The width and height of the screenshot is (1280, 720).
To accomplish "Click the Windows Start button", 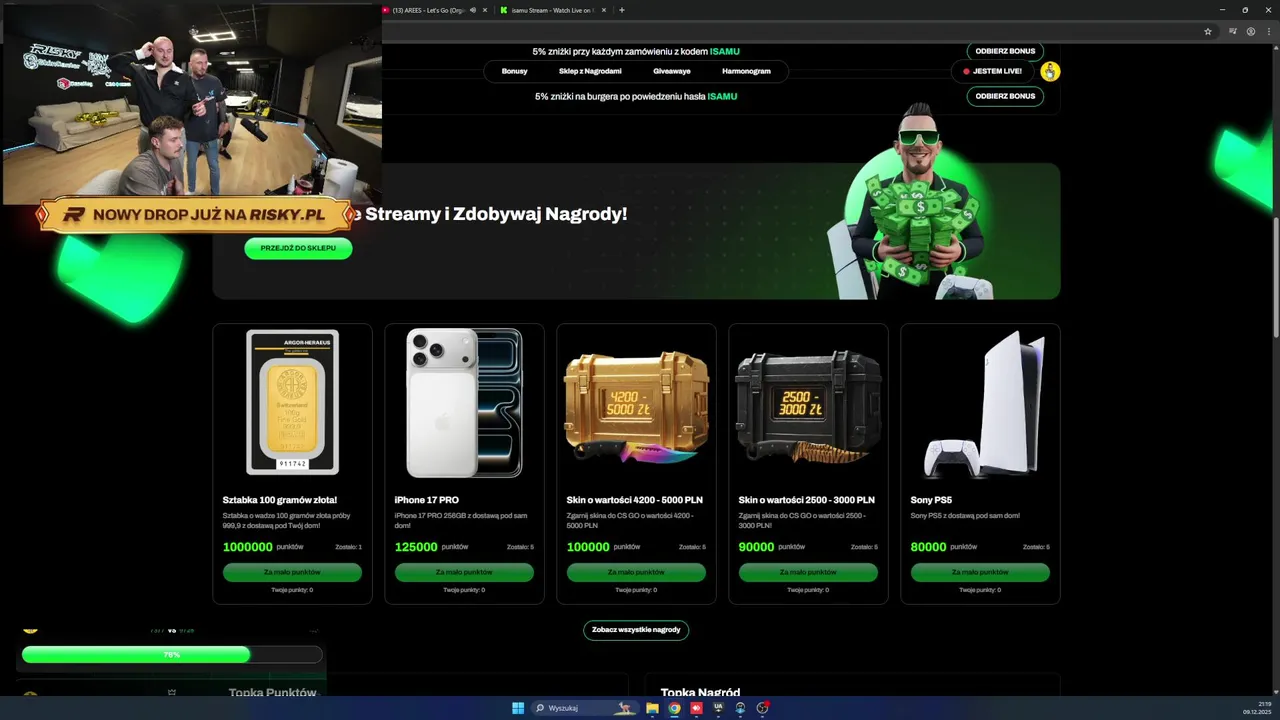I will 518,708.
